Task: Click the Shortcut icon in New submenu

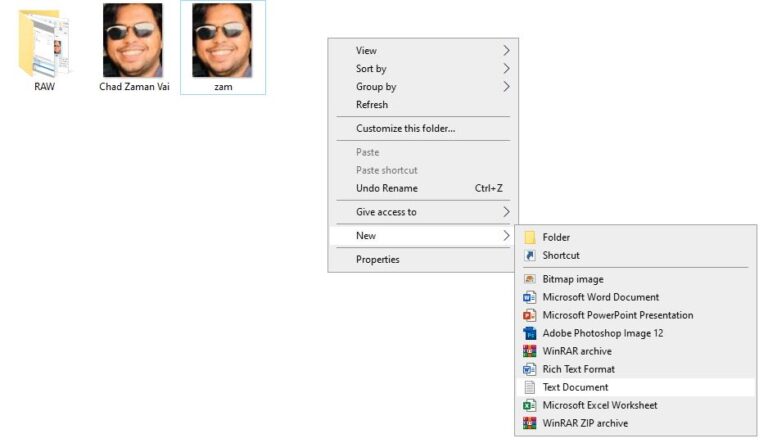Action: [x=529, y=255]
